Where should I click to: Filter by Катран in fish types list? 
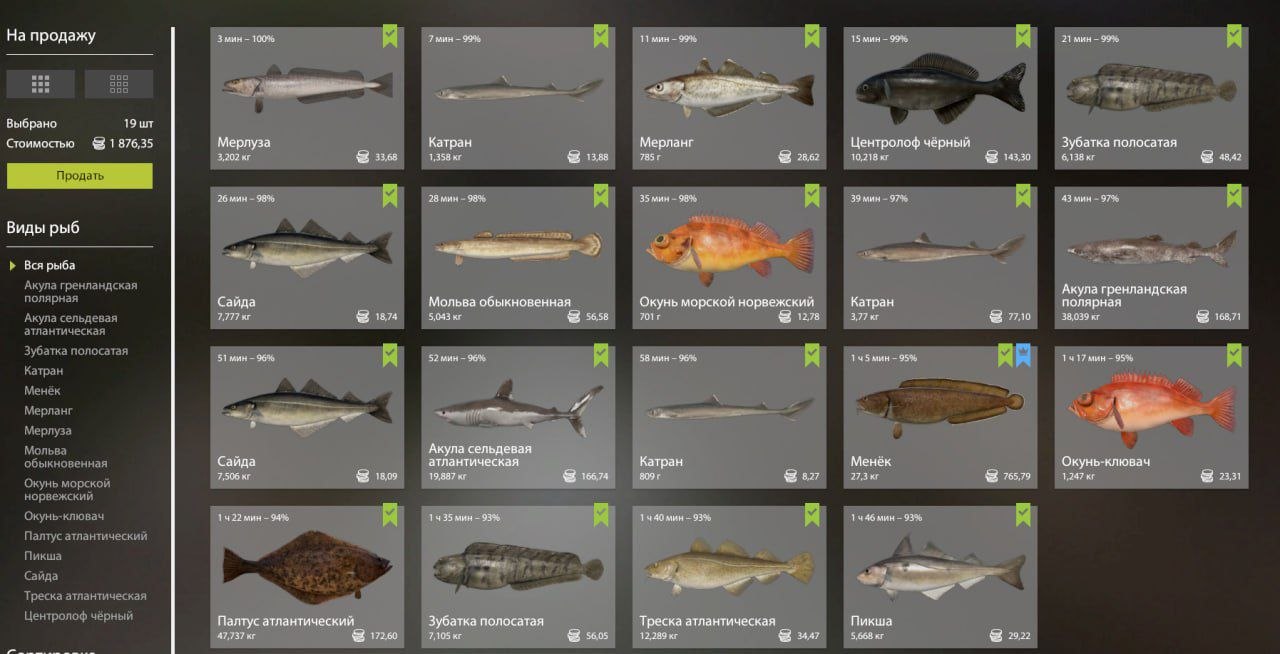point(44,371)
